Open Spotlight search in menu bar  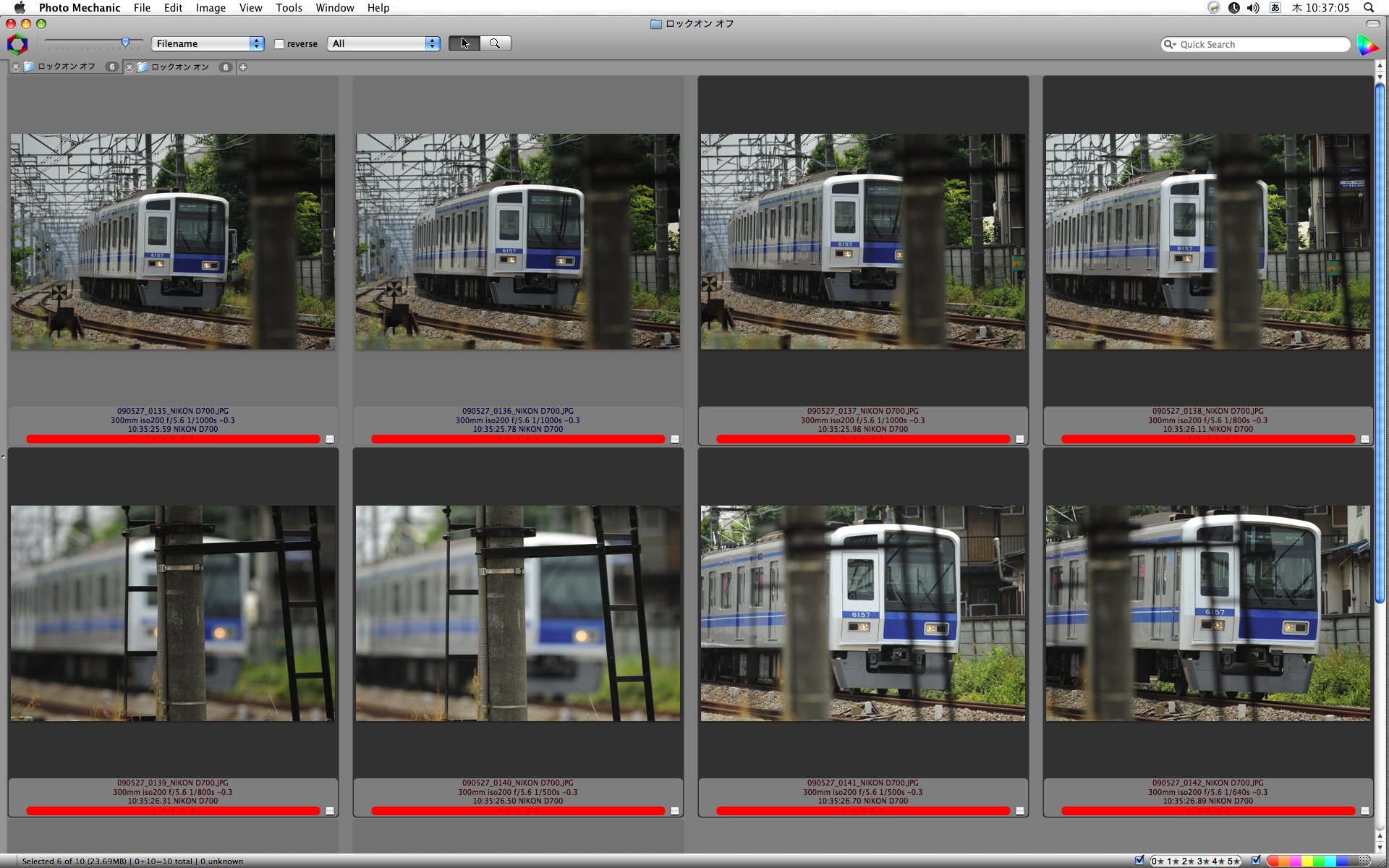pyautogui.click(x=1369, y=7)
